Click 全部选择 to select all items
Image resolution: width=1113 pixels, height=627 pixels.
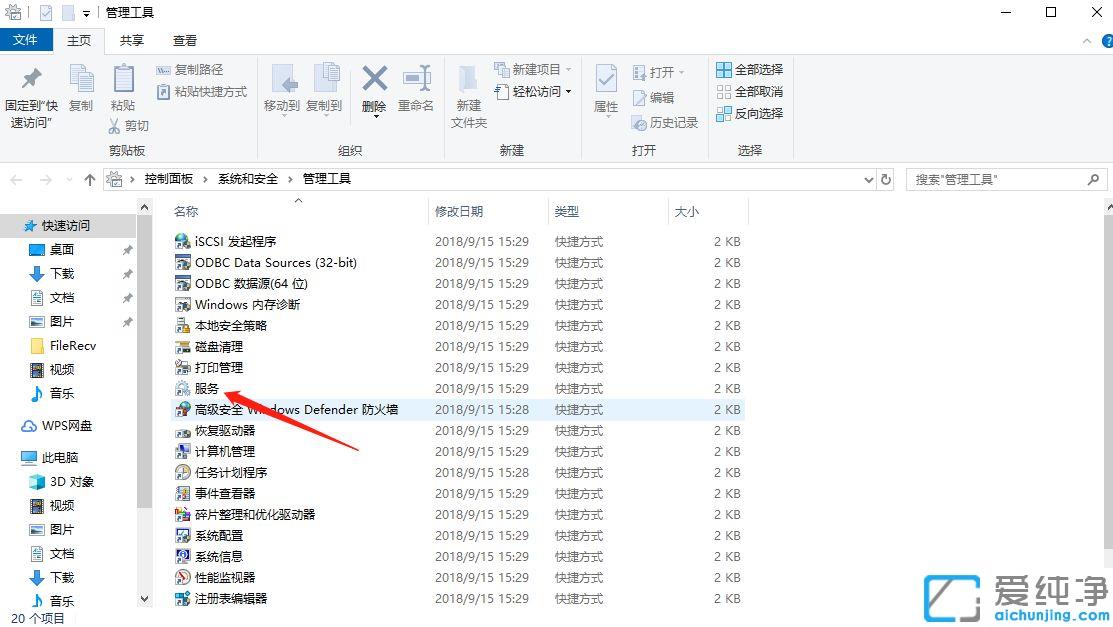(746, 69)
